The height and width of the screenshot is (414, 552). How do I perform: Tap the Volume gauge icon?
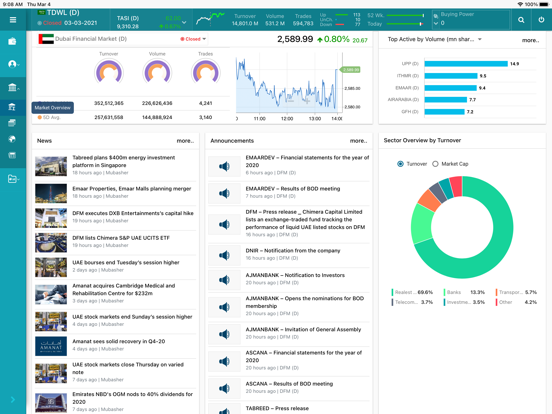click(157, 72)
